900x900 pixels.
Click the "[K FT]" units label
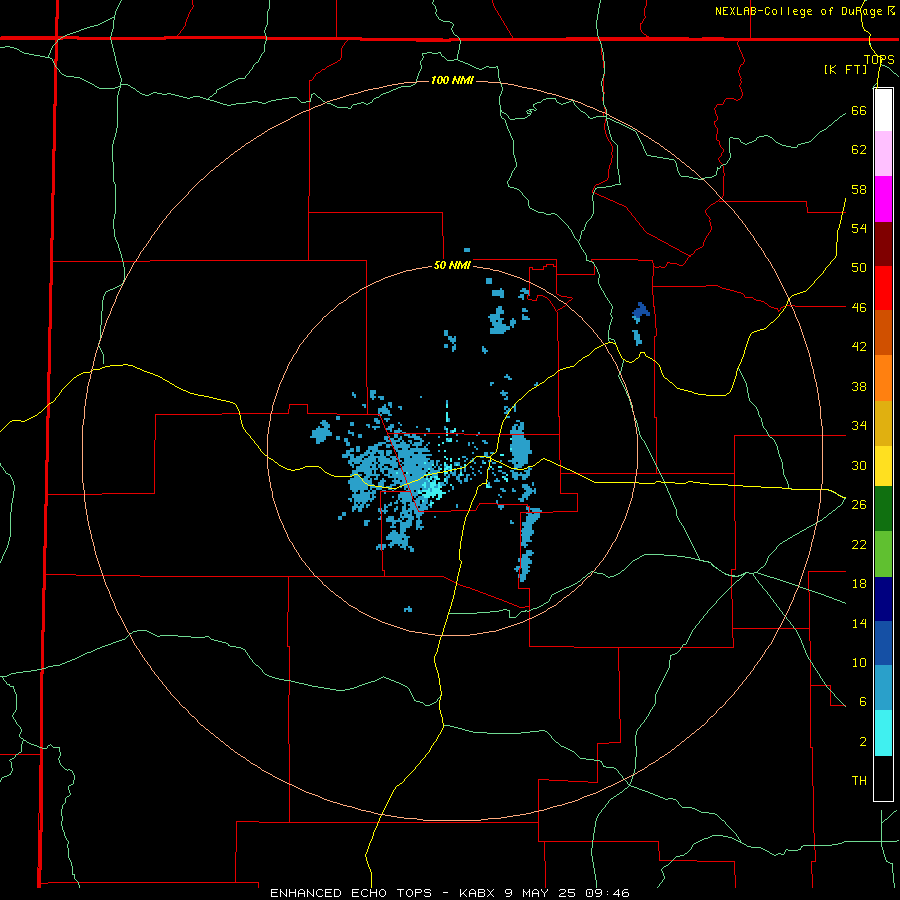coord(845,69)
